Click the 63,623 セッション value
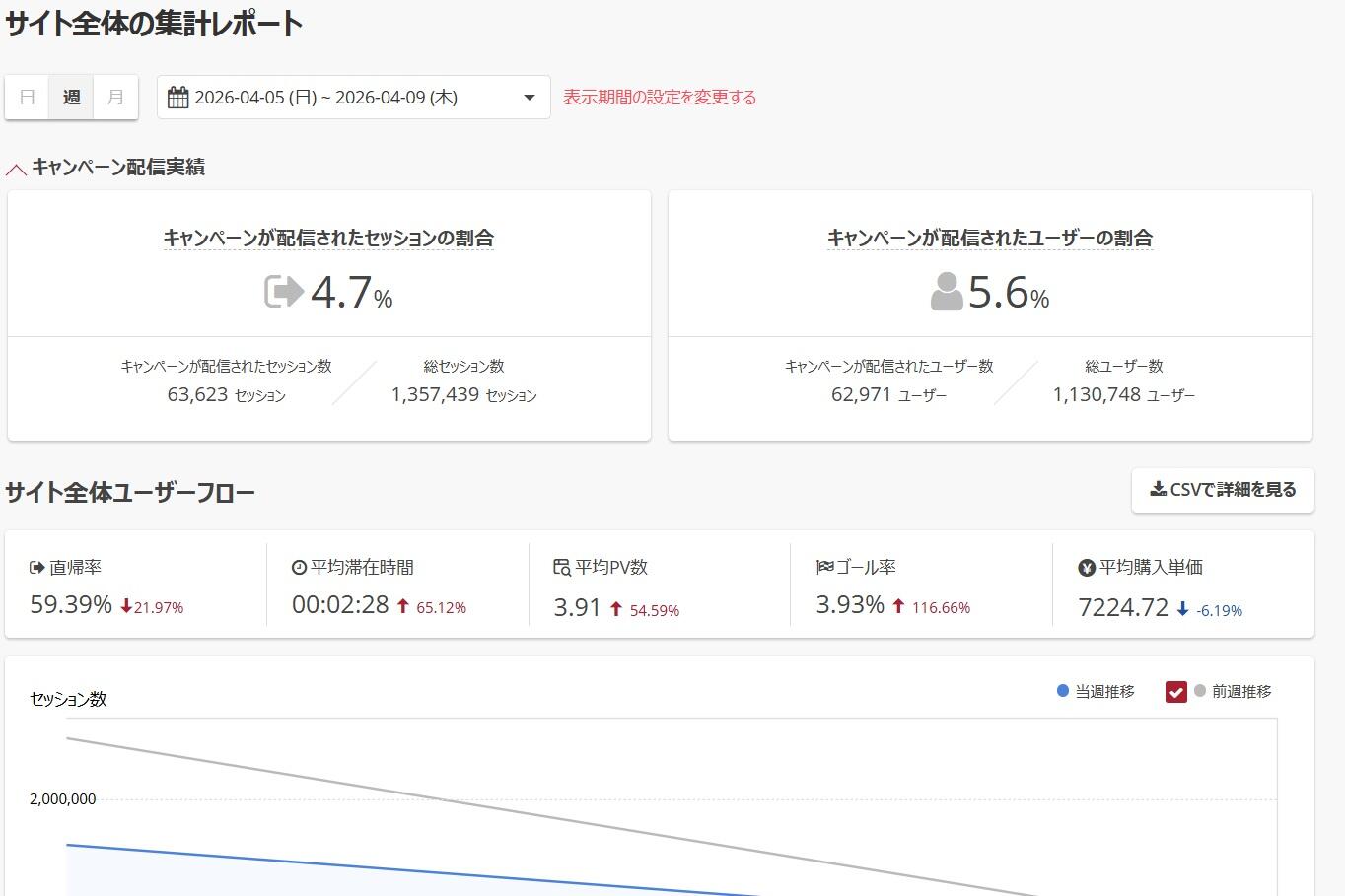Viewport: 1345px width, 896px height. pos(224,394)
